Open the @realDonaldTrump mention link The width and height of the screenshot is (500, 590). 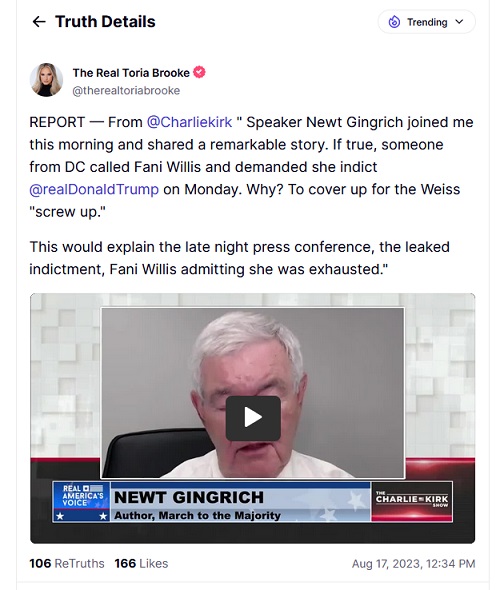94,189
